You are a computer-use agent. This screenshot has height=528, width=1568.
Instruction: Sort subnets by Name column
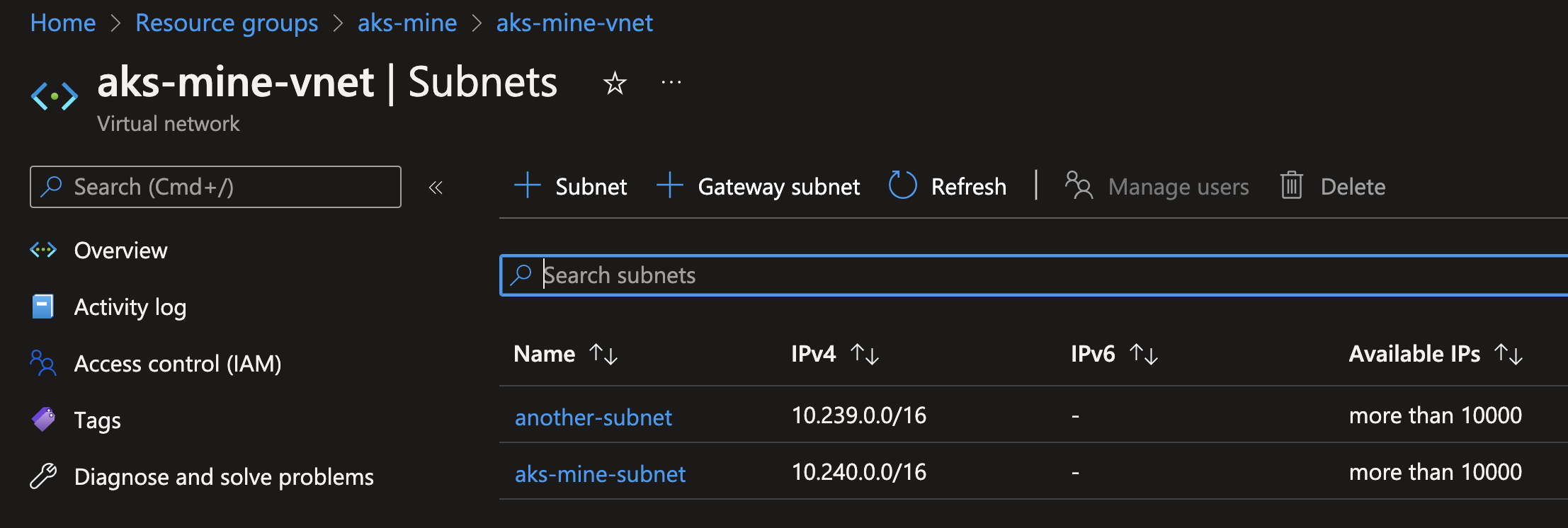coord(603,354)
